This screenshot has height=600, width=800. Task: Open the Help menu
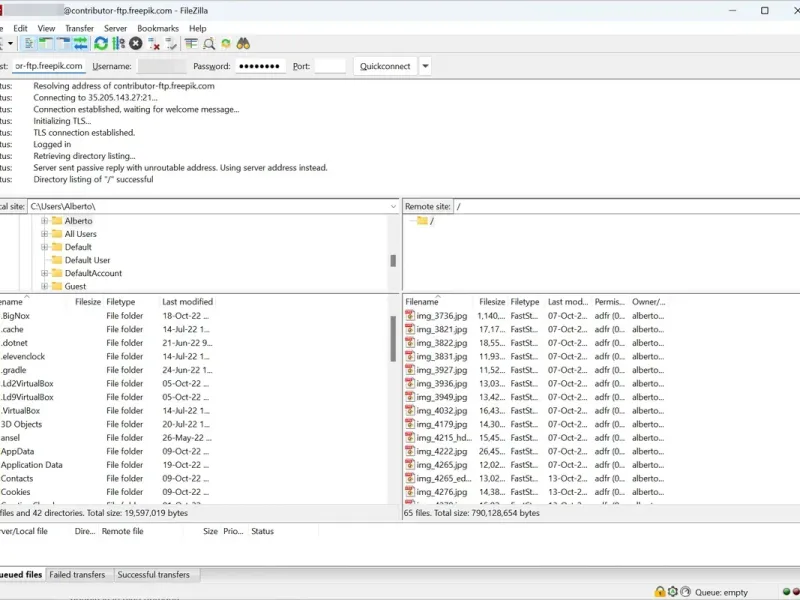(x=197, y=29)
